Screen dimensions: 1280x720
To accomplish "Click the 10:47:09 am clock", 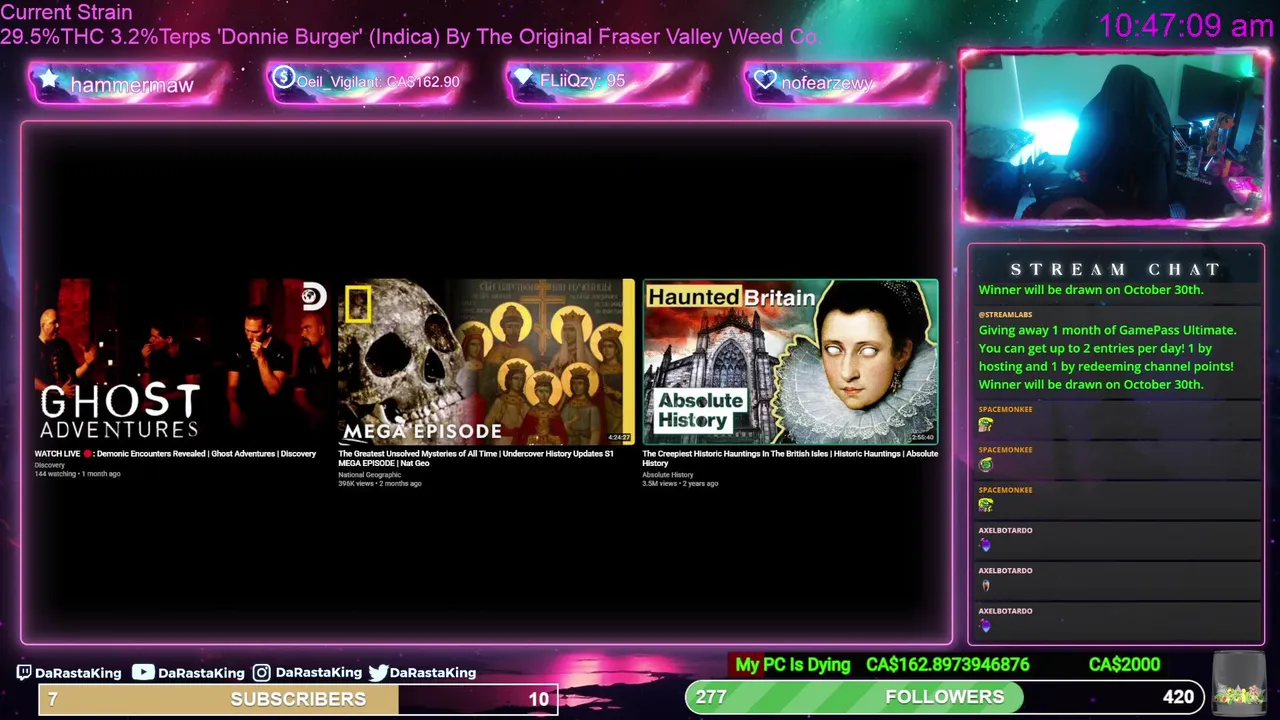I will pos(1186,26).
